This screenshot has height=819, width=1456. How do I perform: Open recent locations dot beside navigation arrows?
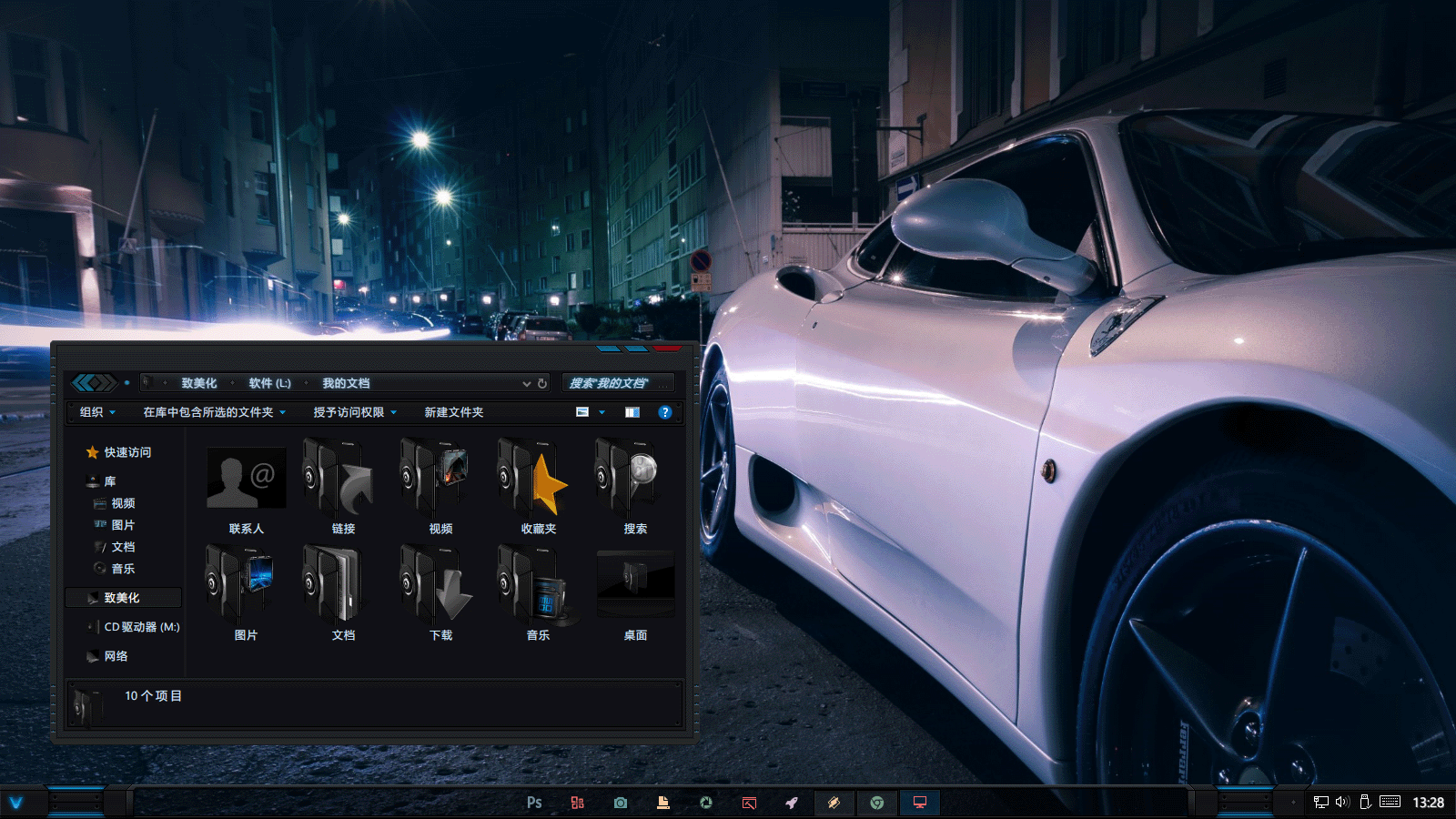(x=126, y=383)
